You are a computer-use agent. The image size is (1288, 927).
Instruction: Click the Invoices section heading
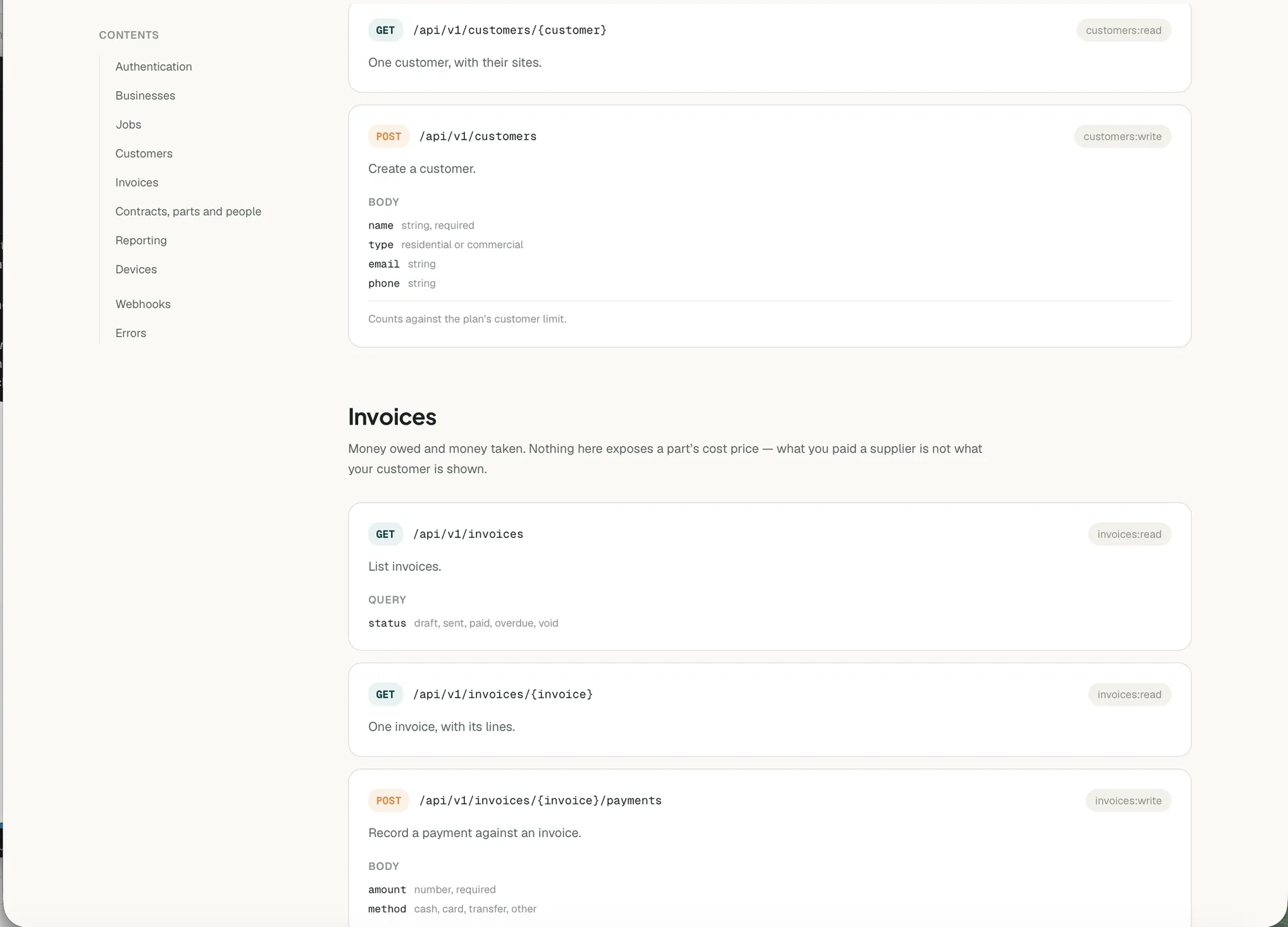pyautogui.click(x=392, y=417)
